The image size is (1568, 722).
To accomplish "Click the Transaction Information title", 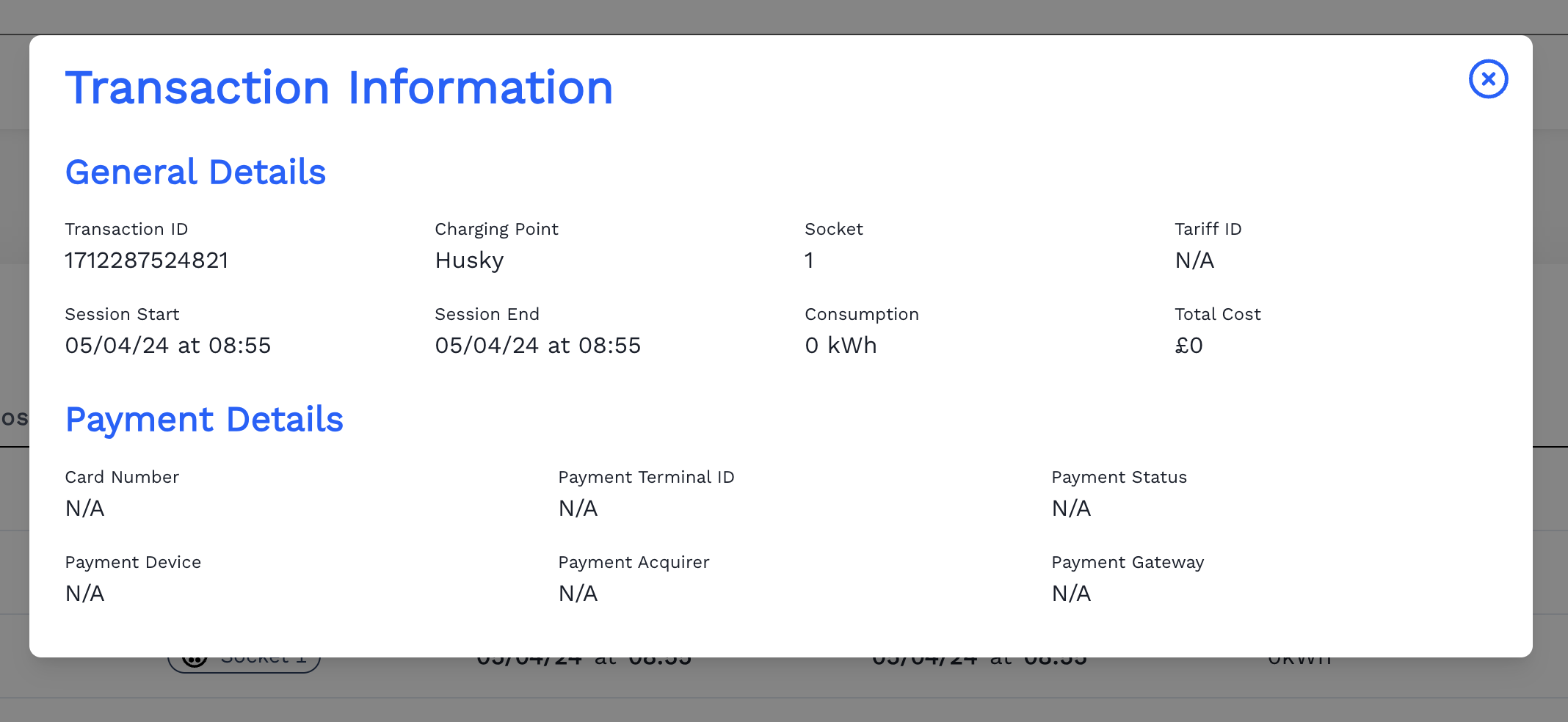I will [339, 87].
